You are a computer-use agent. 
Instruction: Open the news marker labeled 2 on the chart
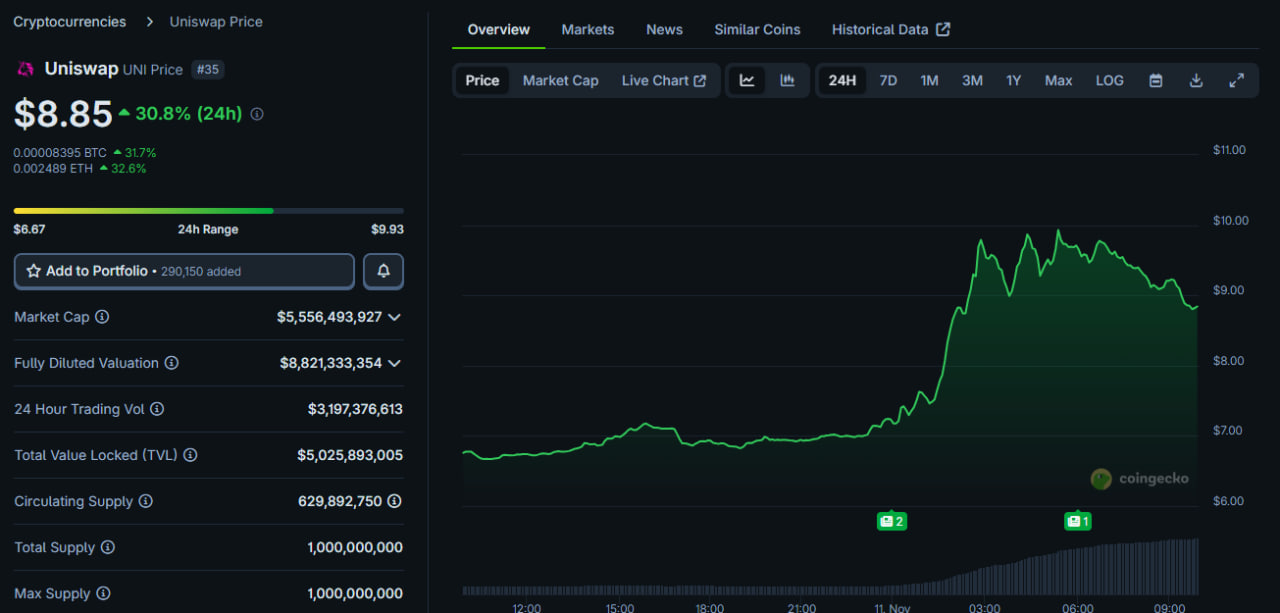click(x=891, y=521)
